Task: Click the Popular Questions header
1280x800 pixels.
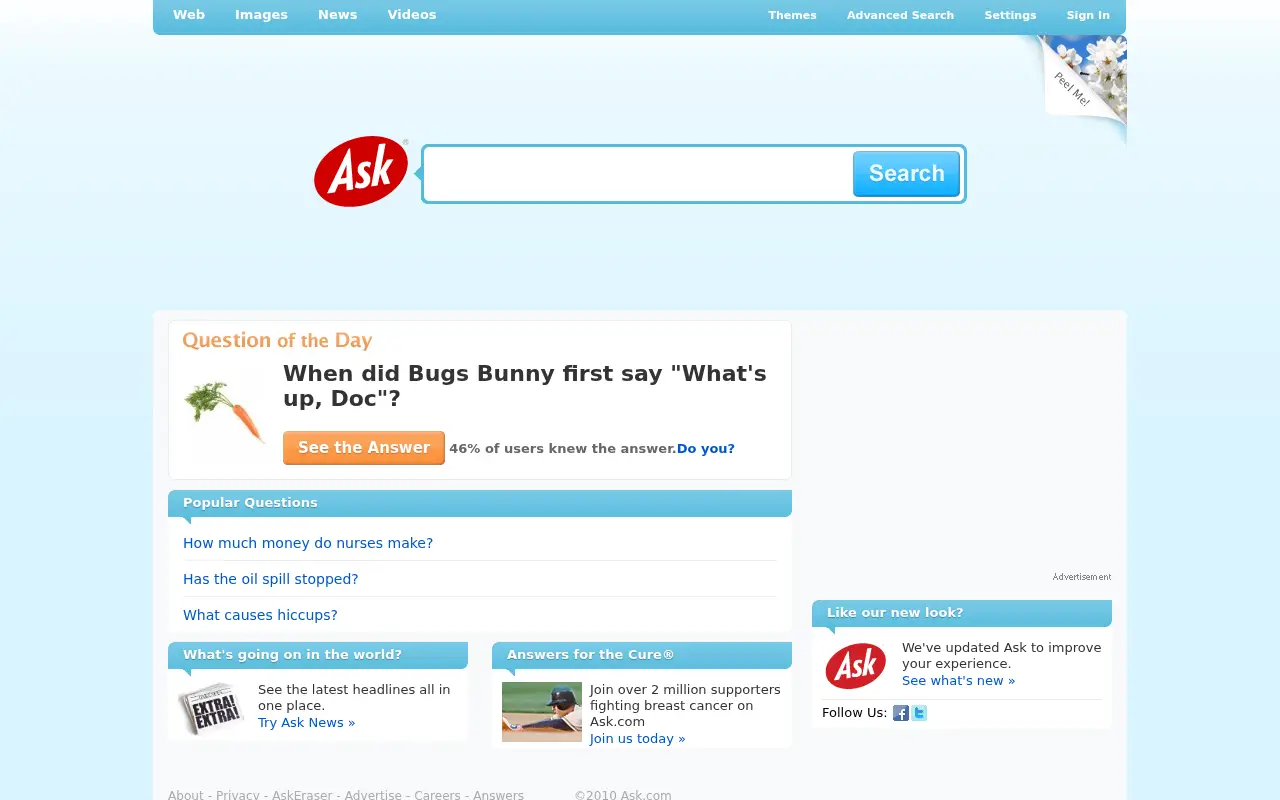Action: pos(480,503)
